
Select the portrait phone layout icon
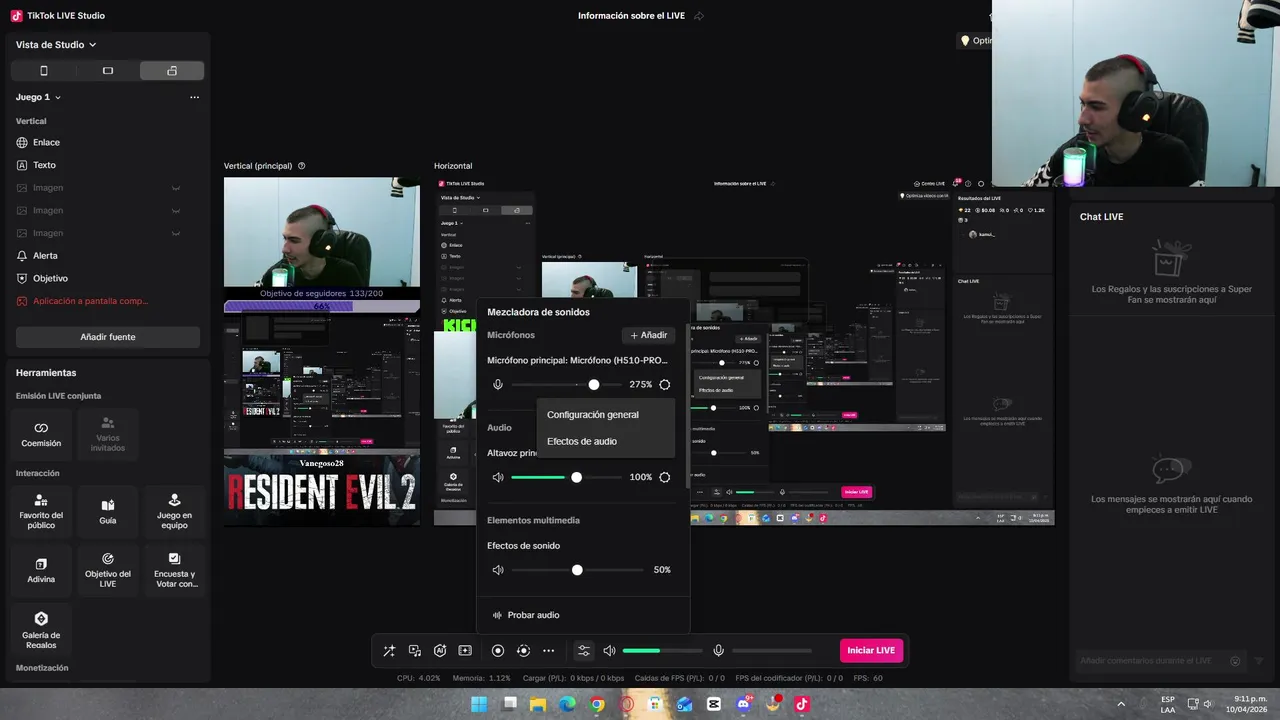click(x=43, y=71)
